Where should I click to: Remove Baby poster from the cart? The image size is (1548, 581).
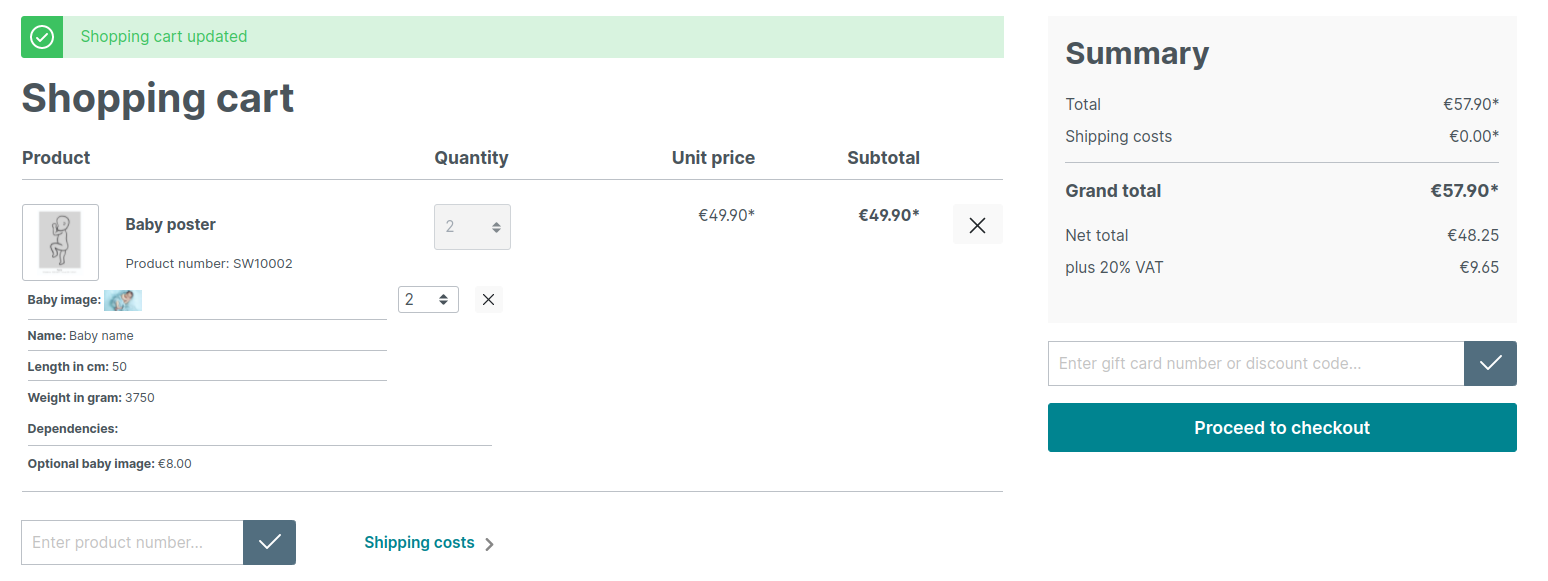977,225
